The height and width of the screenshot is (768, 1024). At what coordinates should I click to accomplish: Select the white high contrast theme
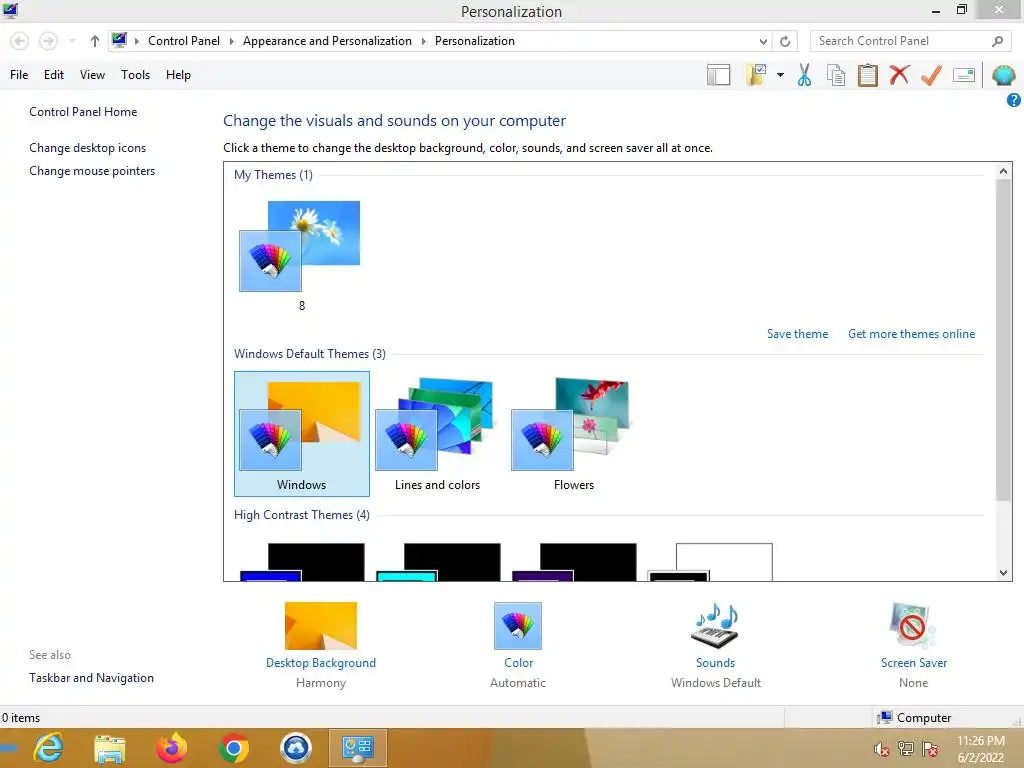click(710, 562)
